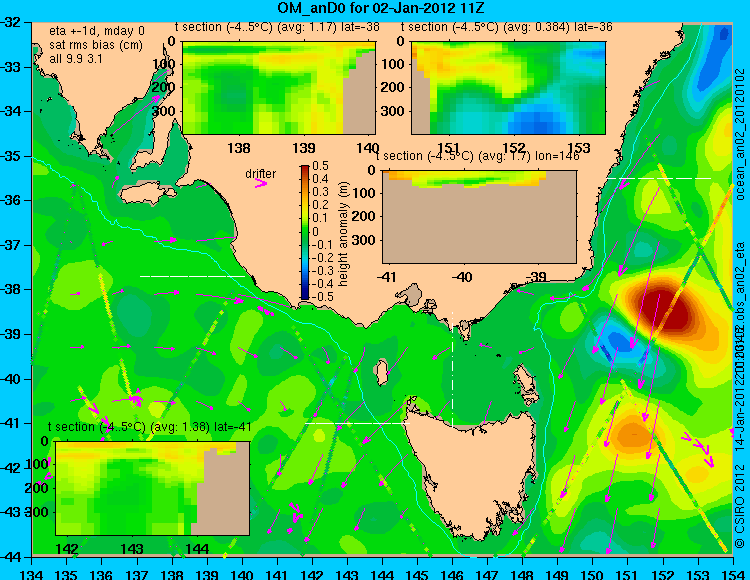Click the lat=-36 temperature section plot
The image size is (750, 580).
pyautogui.click(x=508, y=88)
